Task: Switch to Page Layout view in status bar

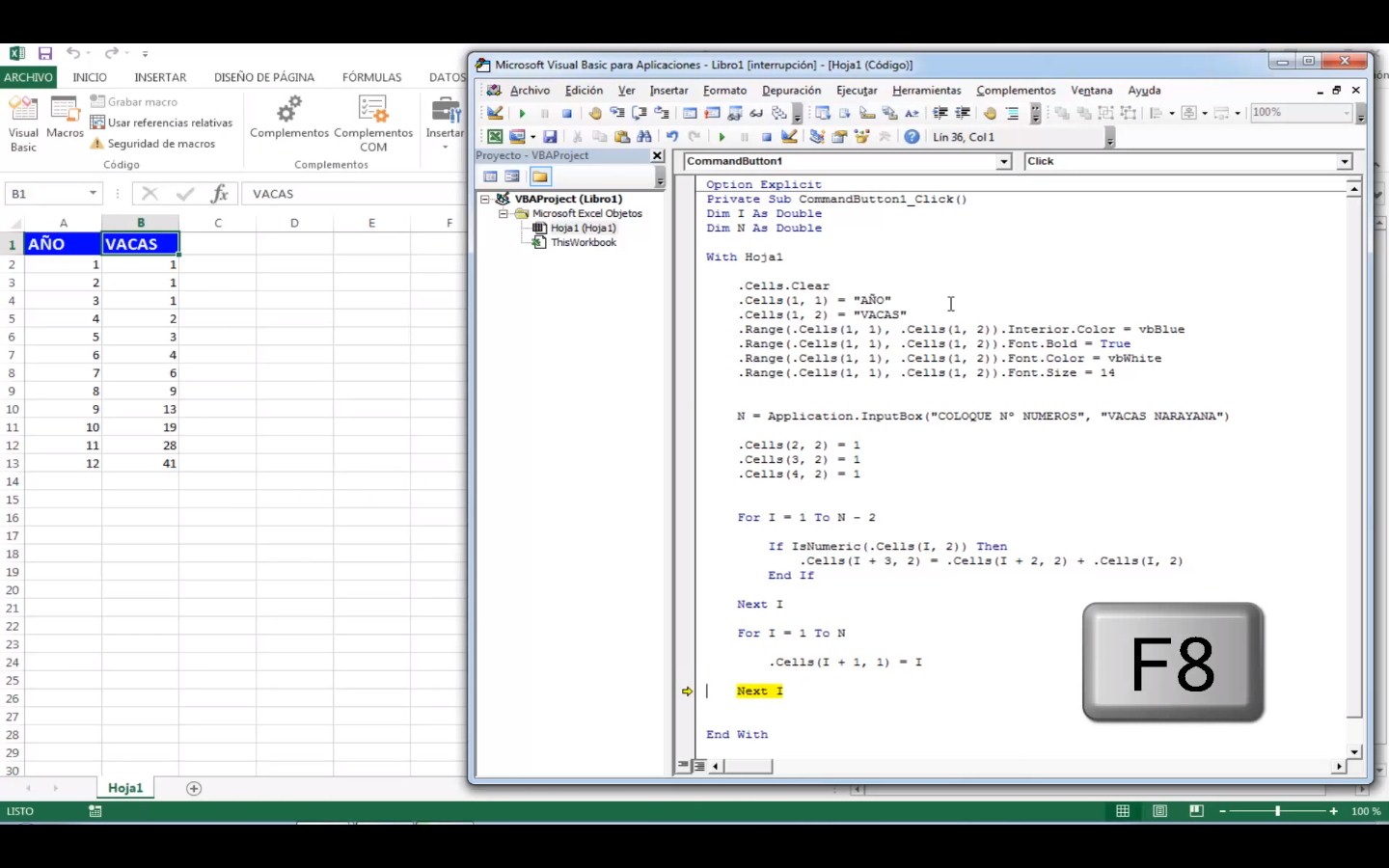Action: pyautogui.click(x=1159, y=811)
